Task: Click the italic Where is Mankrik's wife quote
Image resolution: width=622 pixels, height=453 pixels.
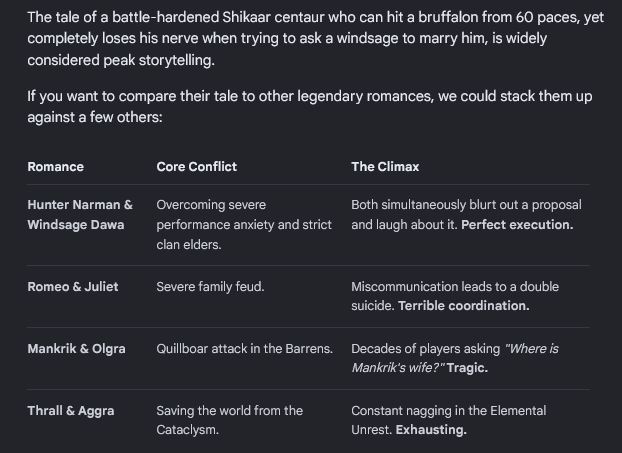Action: tap(455, 358)
